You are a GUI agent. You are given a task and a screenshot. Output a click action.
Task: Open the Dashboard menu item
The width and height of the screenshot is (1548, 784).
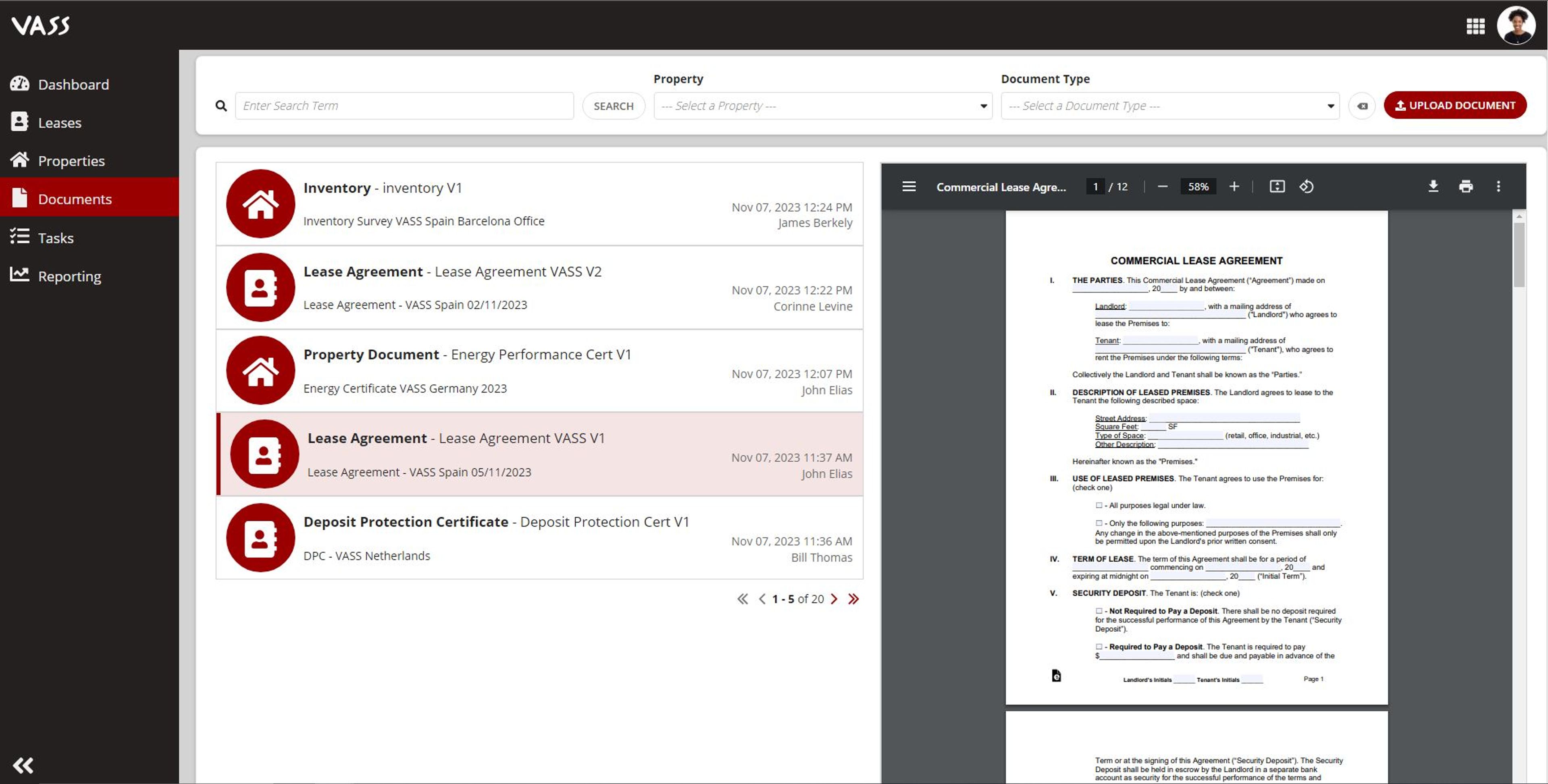[89, 84]
